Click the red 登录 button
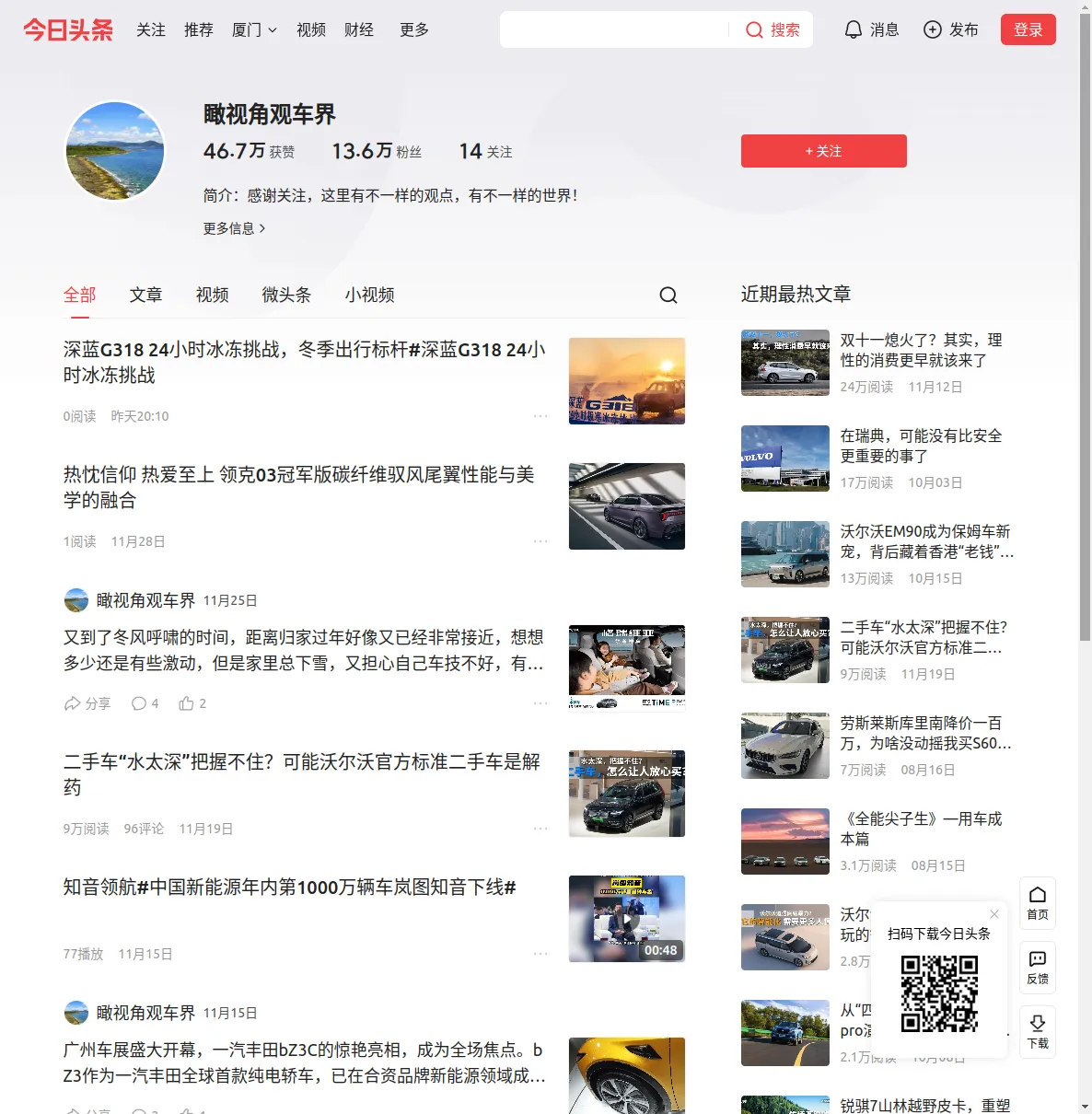 click(1028, 29)
